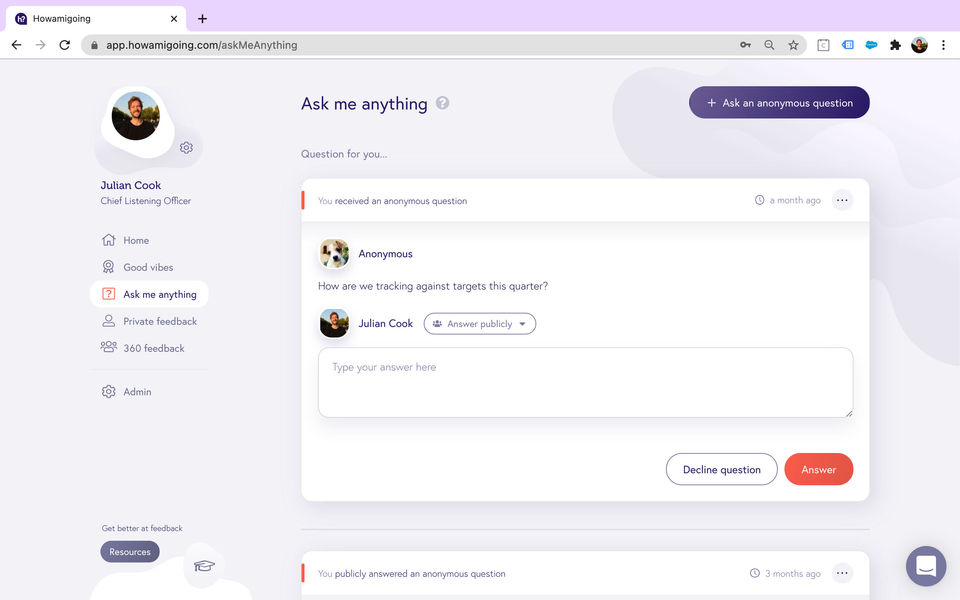Click the Admin gear icon in sidebar
The image size is (960, 600).
108,391
